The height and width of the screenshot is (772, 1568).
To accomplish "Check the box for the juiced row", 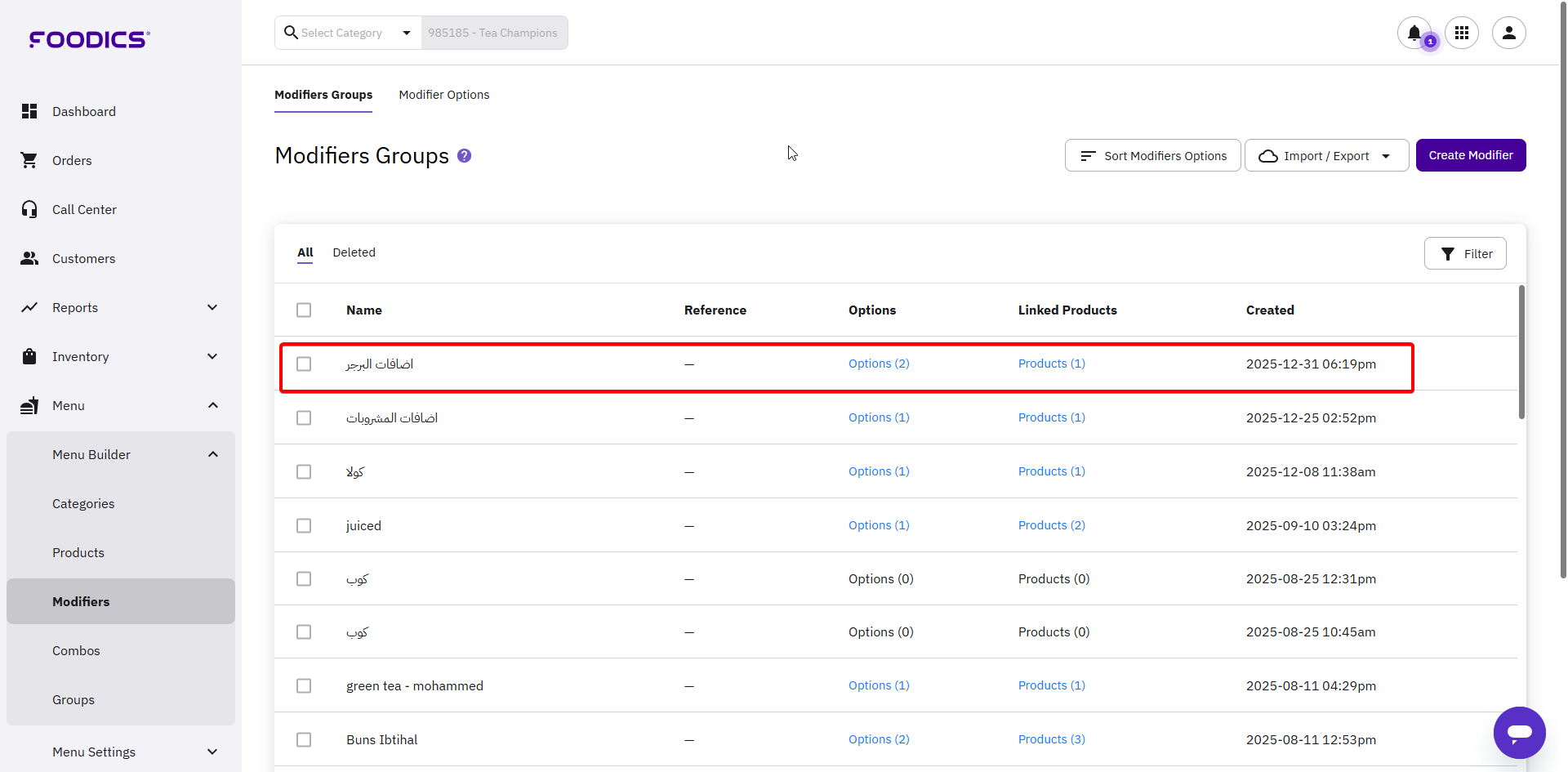I will [x=304, y=525].
